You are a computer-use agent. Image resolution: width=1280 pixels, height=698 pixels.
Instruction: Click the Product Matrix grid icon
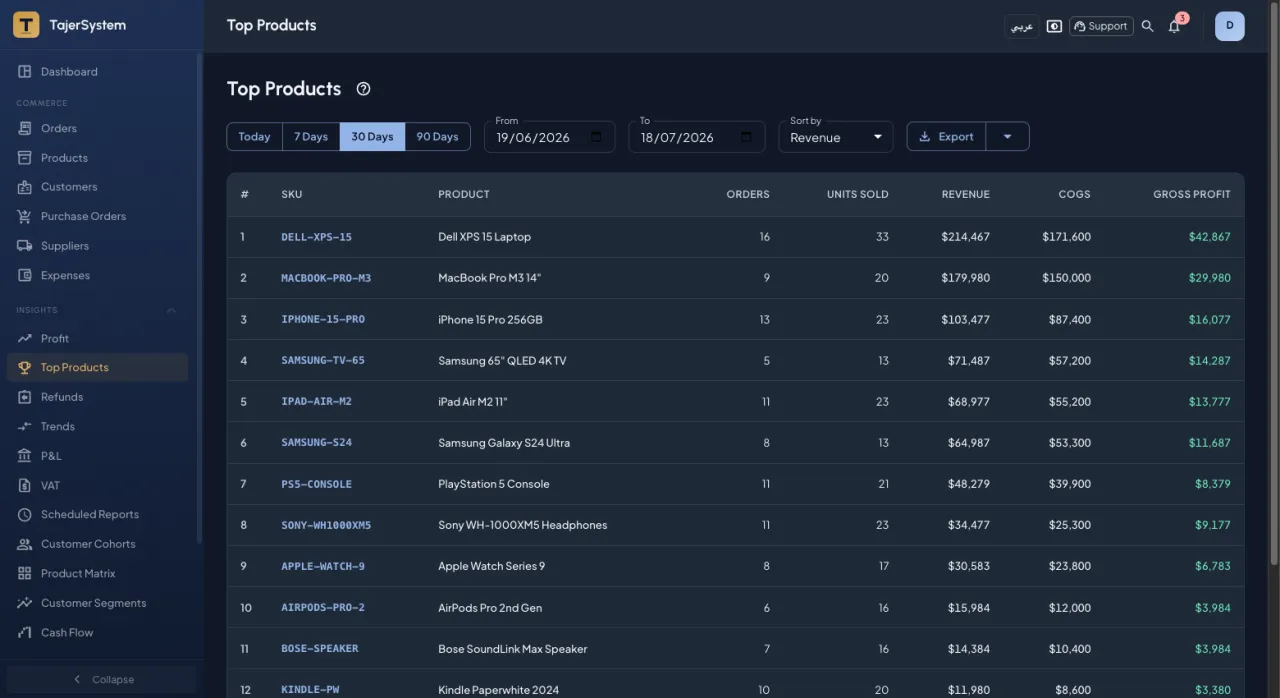pyautogui.click(x=24, y=573)
